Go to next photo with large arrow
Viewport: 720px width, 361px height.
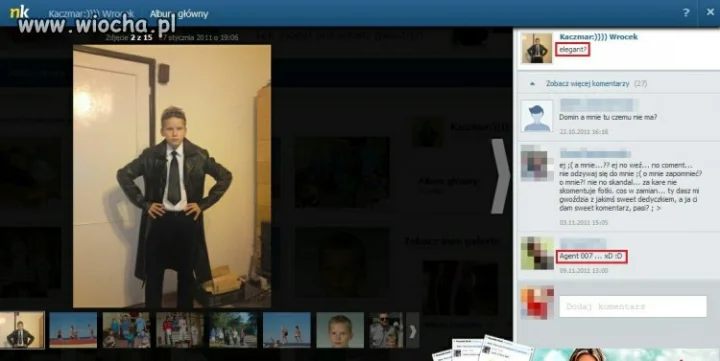coord(501,176)
